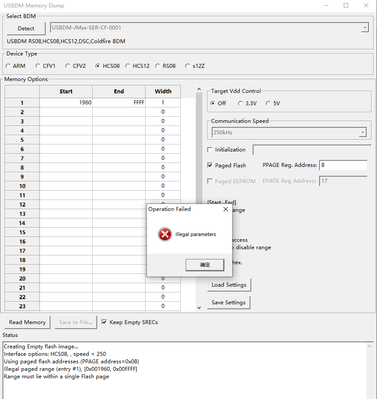Select the HCS12 device type
377x399 pixels.
pyautogui.click(x=138, y=66)
